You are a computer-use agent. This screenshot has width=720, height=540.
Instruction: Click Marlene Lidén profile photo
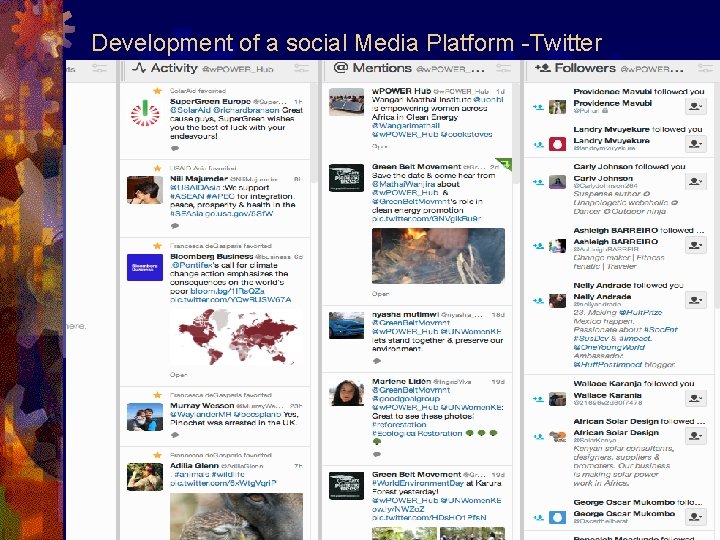click(347, 393)
